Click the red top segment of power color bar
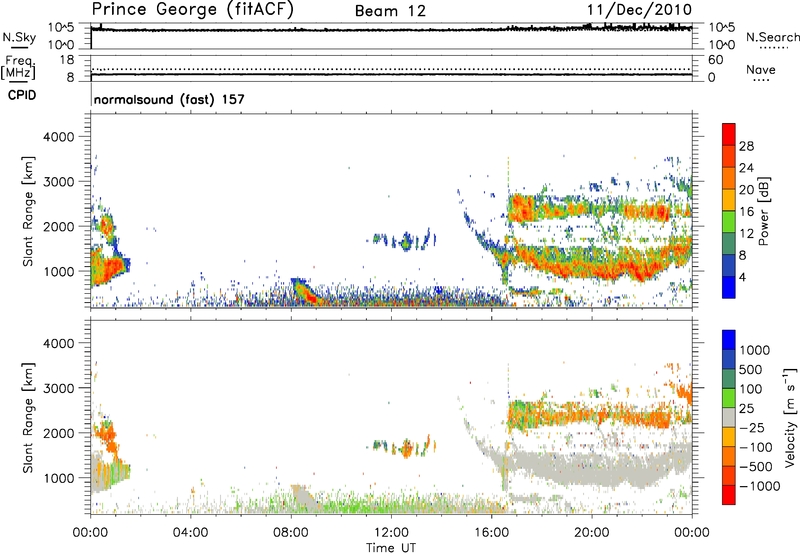This screenshot has height=554, width=800. [x=729, y=134]
